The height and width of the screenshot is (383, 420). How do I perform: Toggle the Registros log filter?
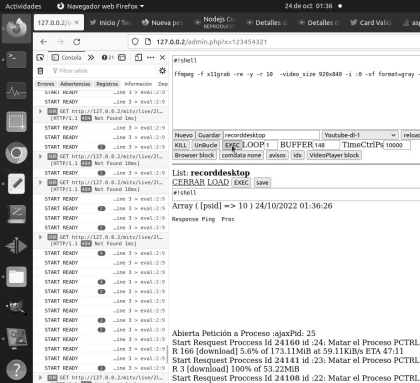[x=107, y=84]
